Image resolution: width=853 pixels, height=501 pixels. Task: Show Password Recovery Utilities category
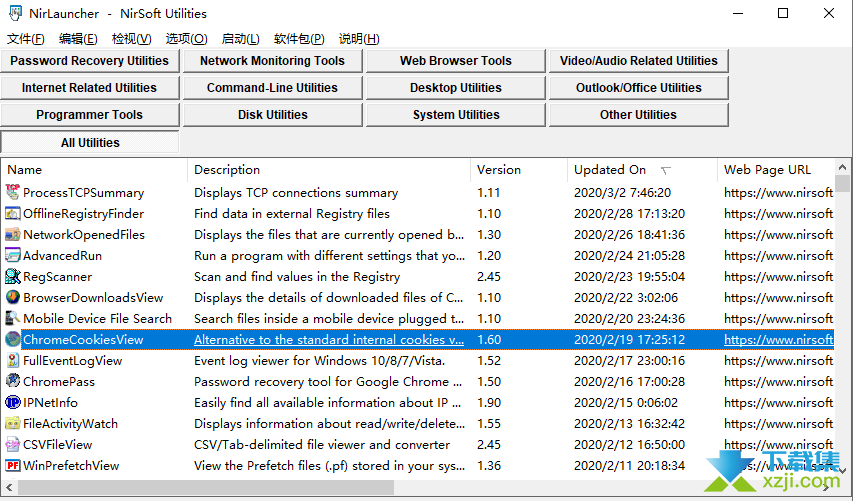point(90,61)
